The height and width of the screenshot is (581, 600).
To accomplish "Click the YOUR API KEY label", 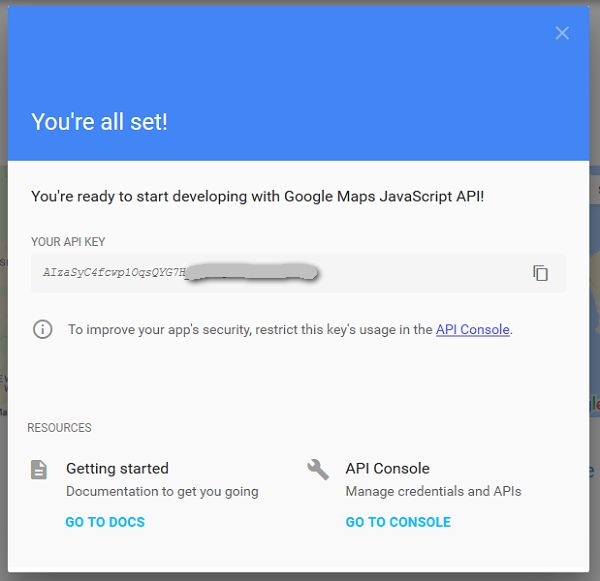I will pos(68,242).
